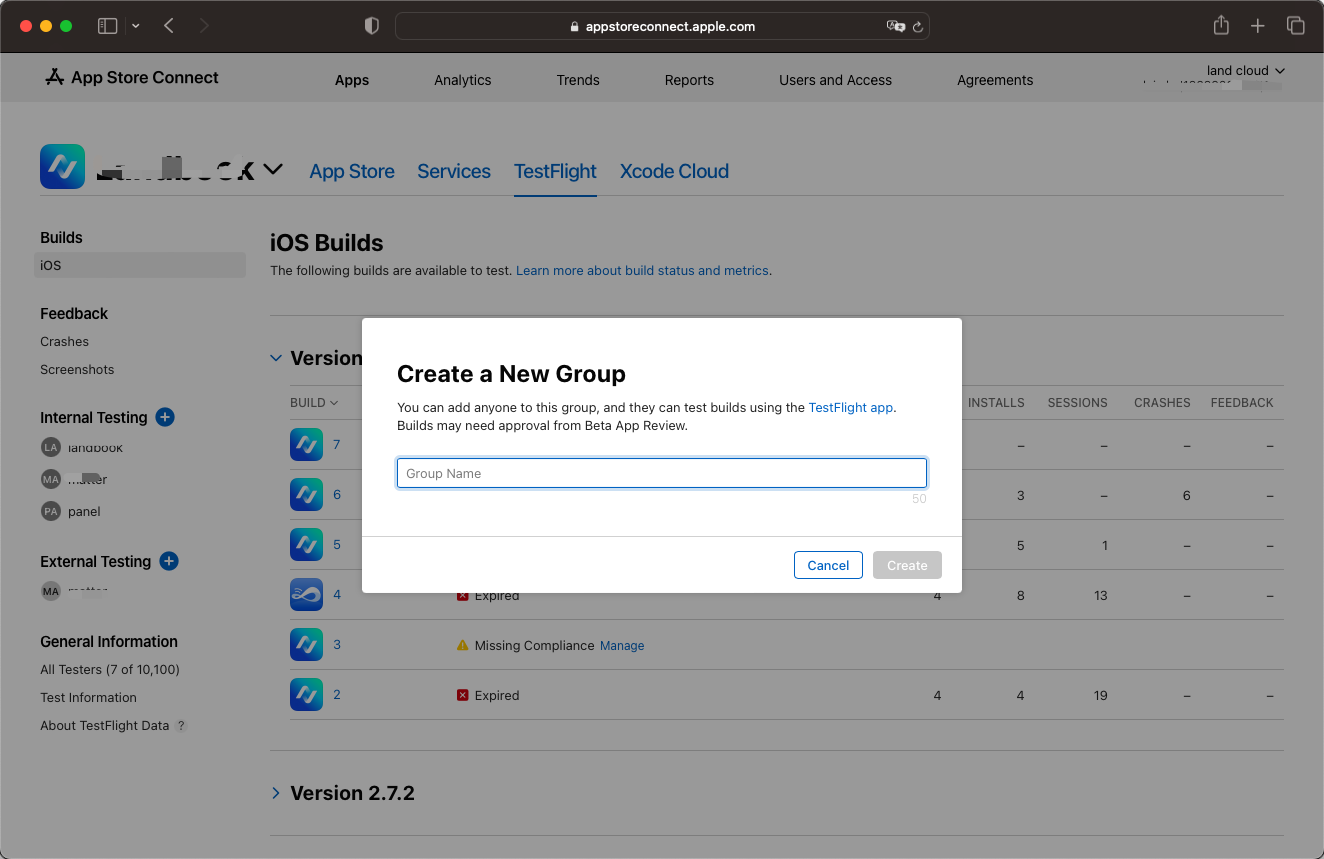Click the Create button in dialog

pos(907,565)
